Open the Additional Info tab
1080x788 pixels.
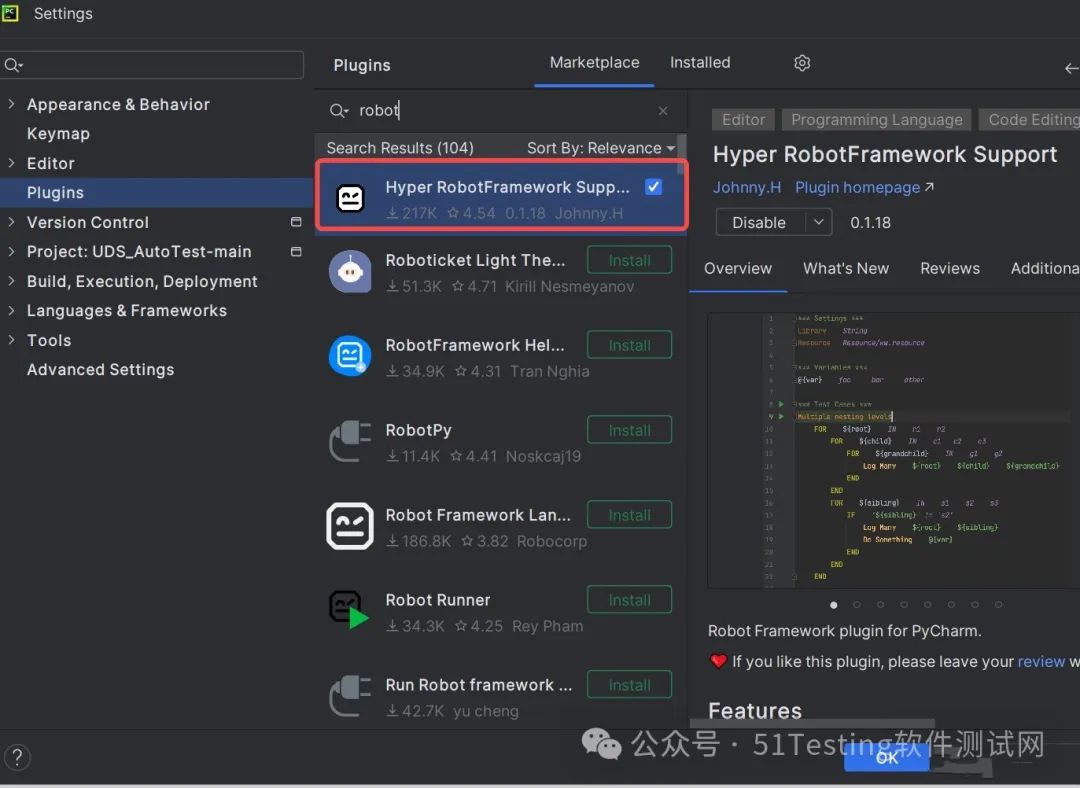[x=1044, y=269]
